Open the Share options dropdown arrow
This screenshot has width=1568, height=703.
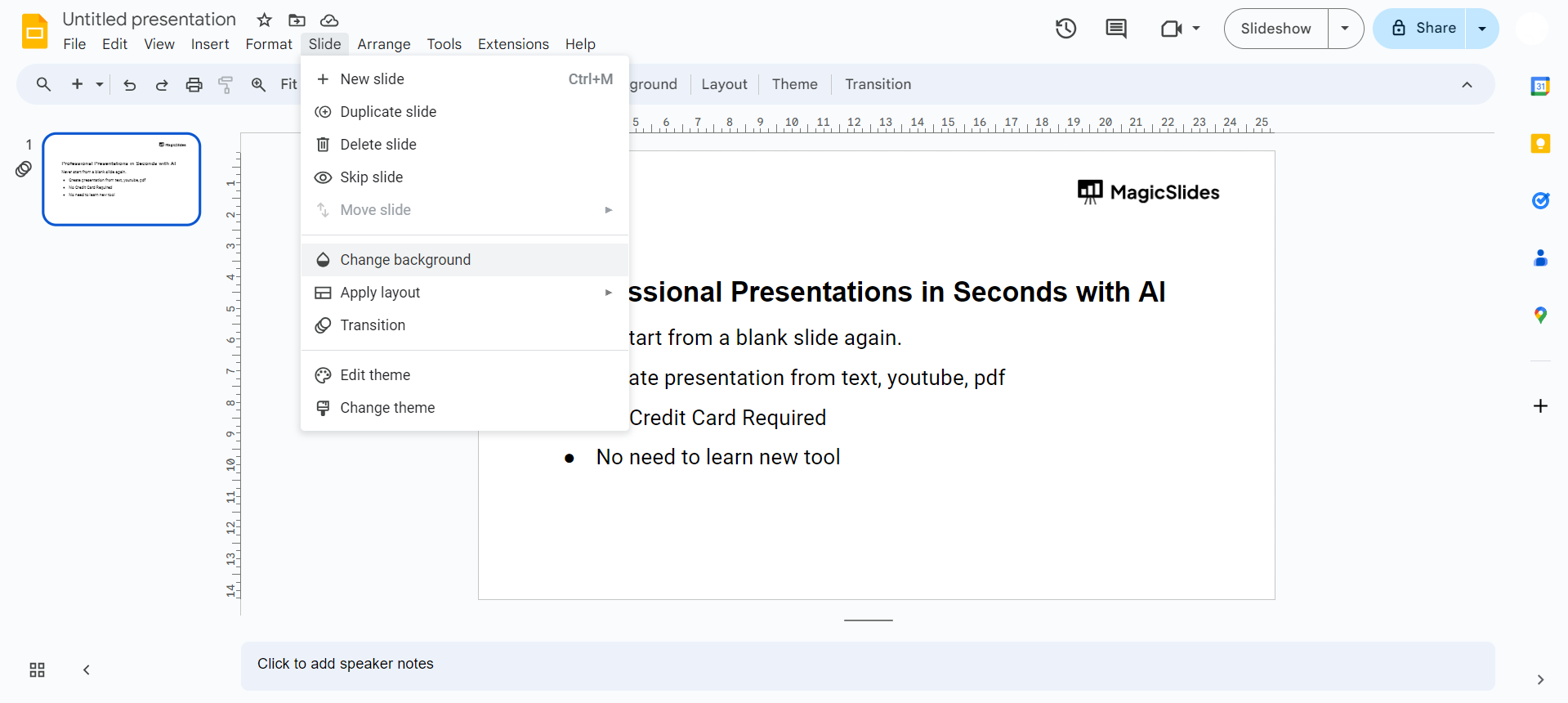(1482, 29)
